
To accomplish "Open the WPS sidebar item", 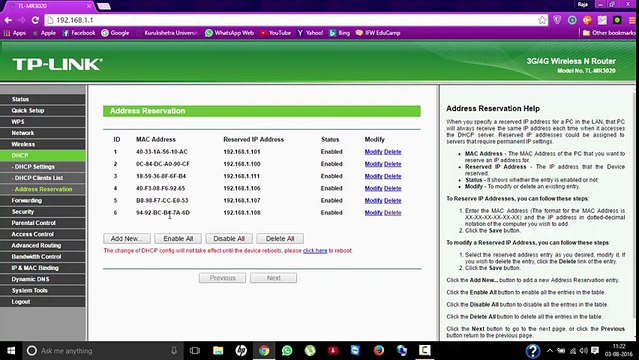I will click(x=43, y=121).
